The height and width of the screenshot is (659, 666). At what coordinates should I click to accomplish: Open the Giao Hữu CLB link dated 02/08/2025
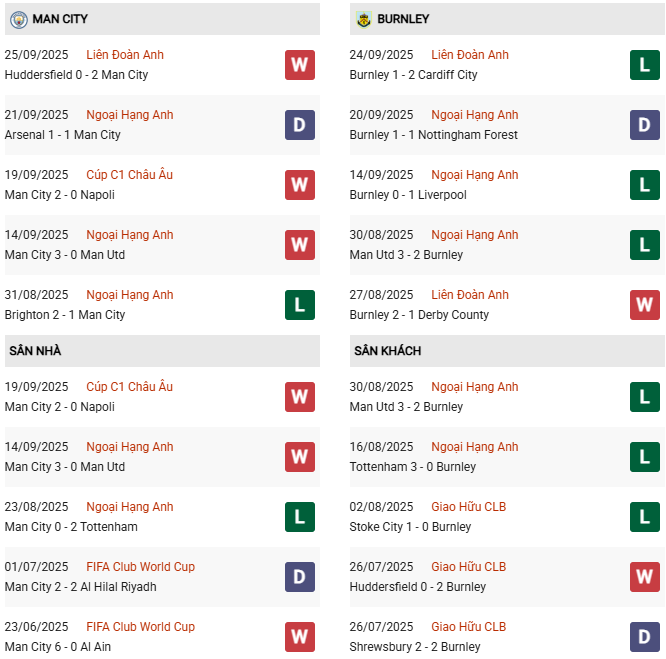tap(468, 507)
